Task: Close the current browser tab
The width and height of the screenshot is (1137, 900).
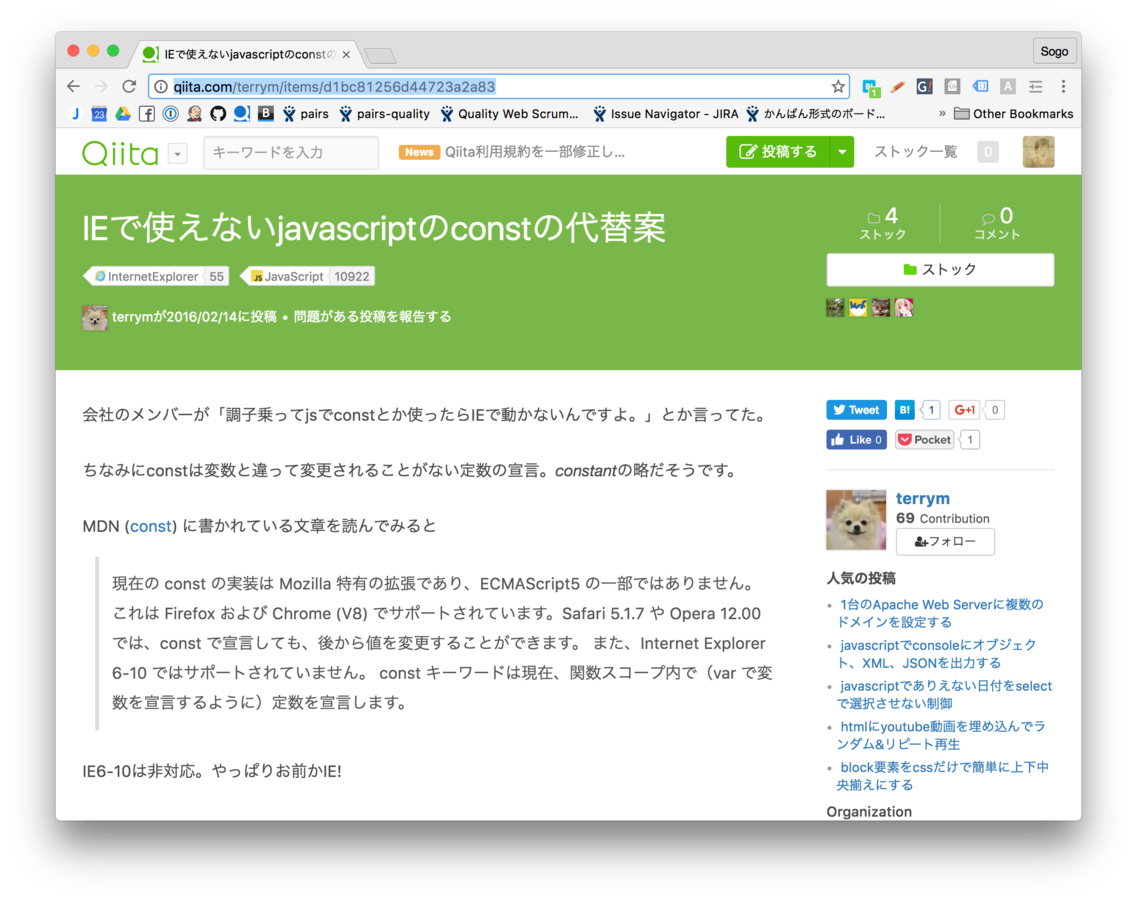Action: pyautogui.click(x=347, y=54)
